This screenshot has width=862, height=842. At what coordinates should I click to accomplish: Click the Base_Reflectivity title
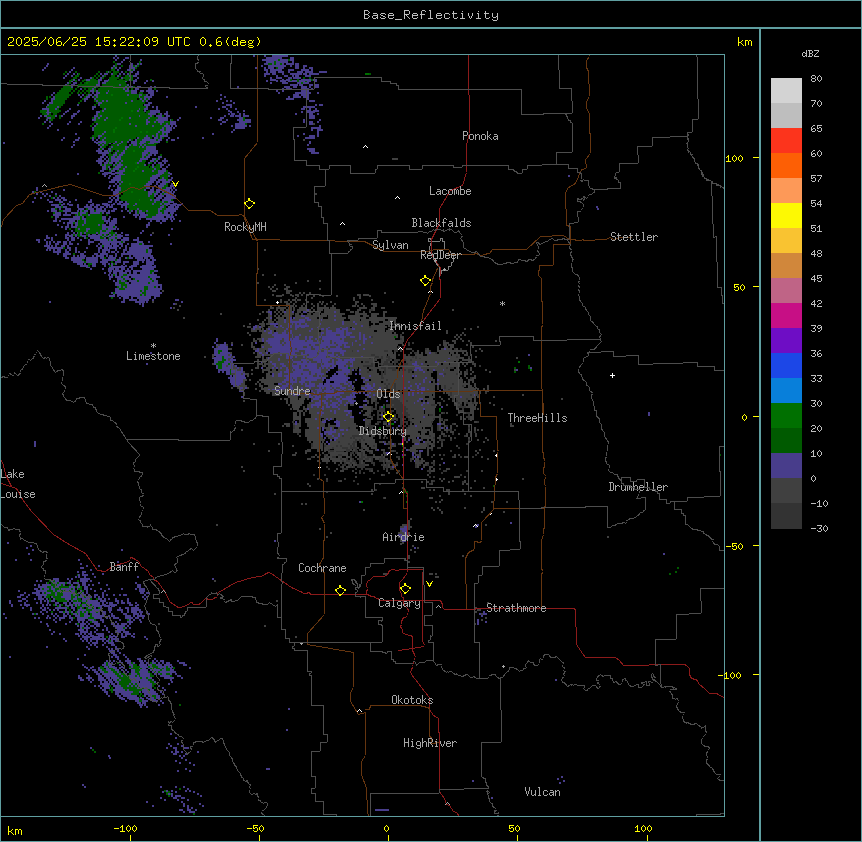pos(431,15)
